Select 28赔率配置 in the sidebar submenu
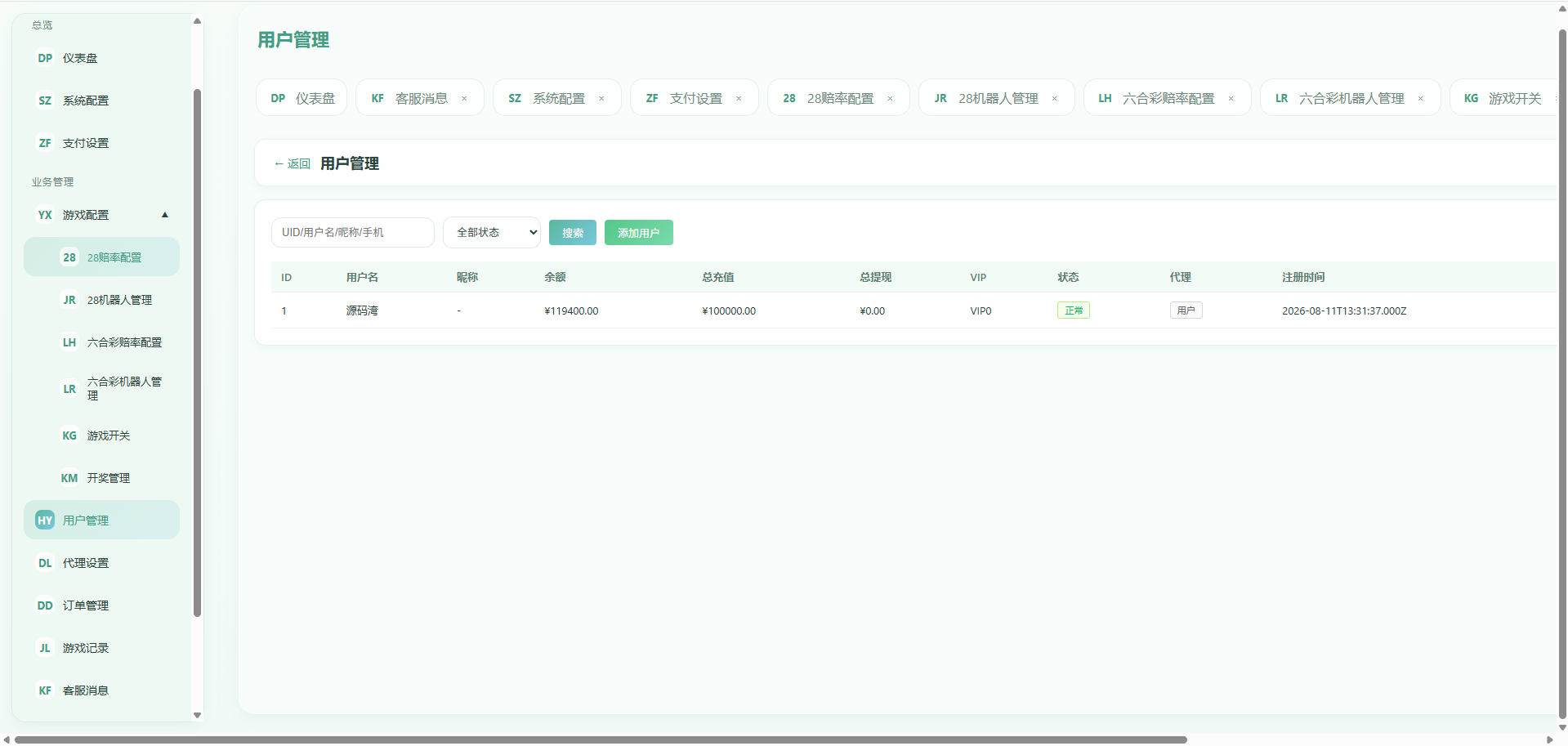This screenshot has height=746, width=1568. pos(101,257)
